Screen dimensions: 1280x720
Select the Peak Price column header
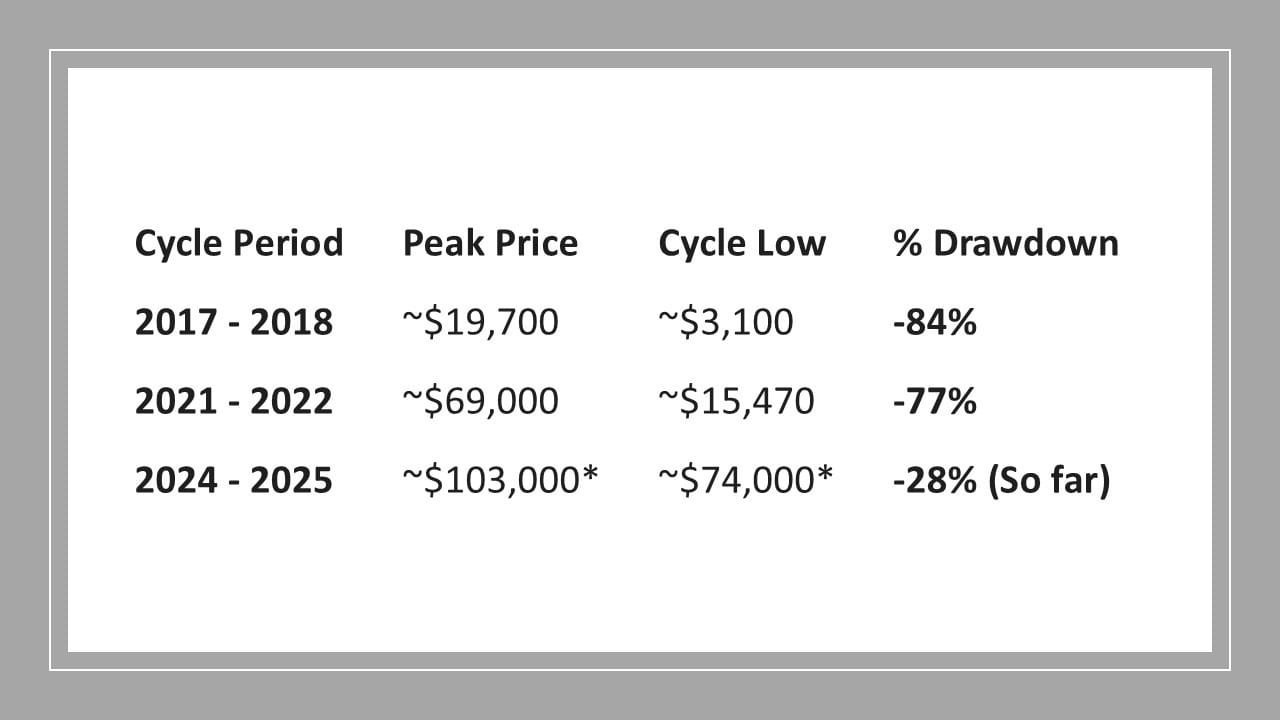[490, 243]
